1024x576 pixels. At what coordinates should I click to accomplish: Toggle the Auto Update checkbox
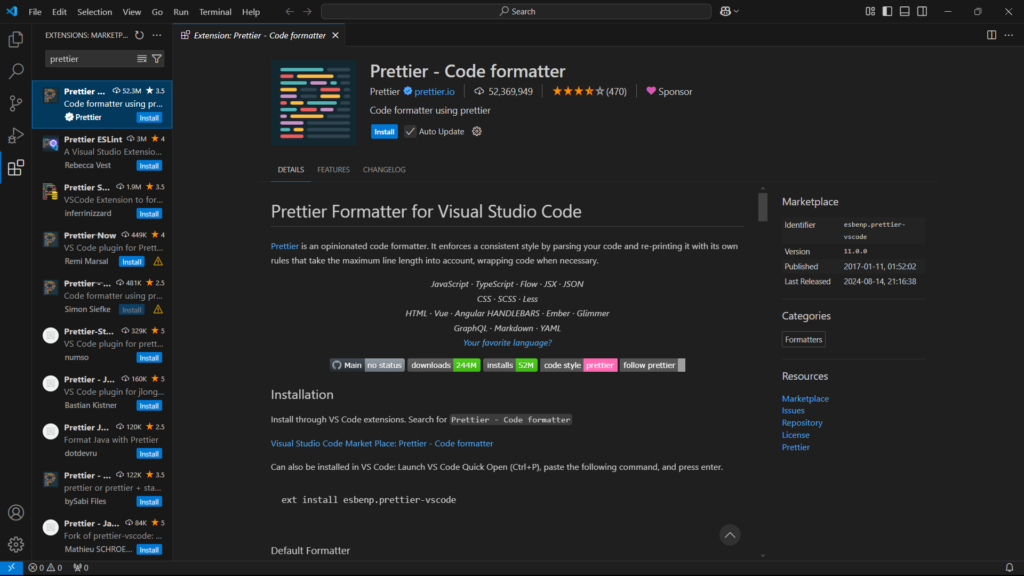click(x=410, y=131)
